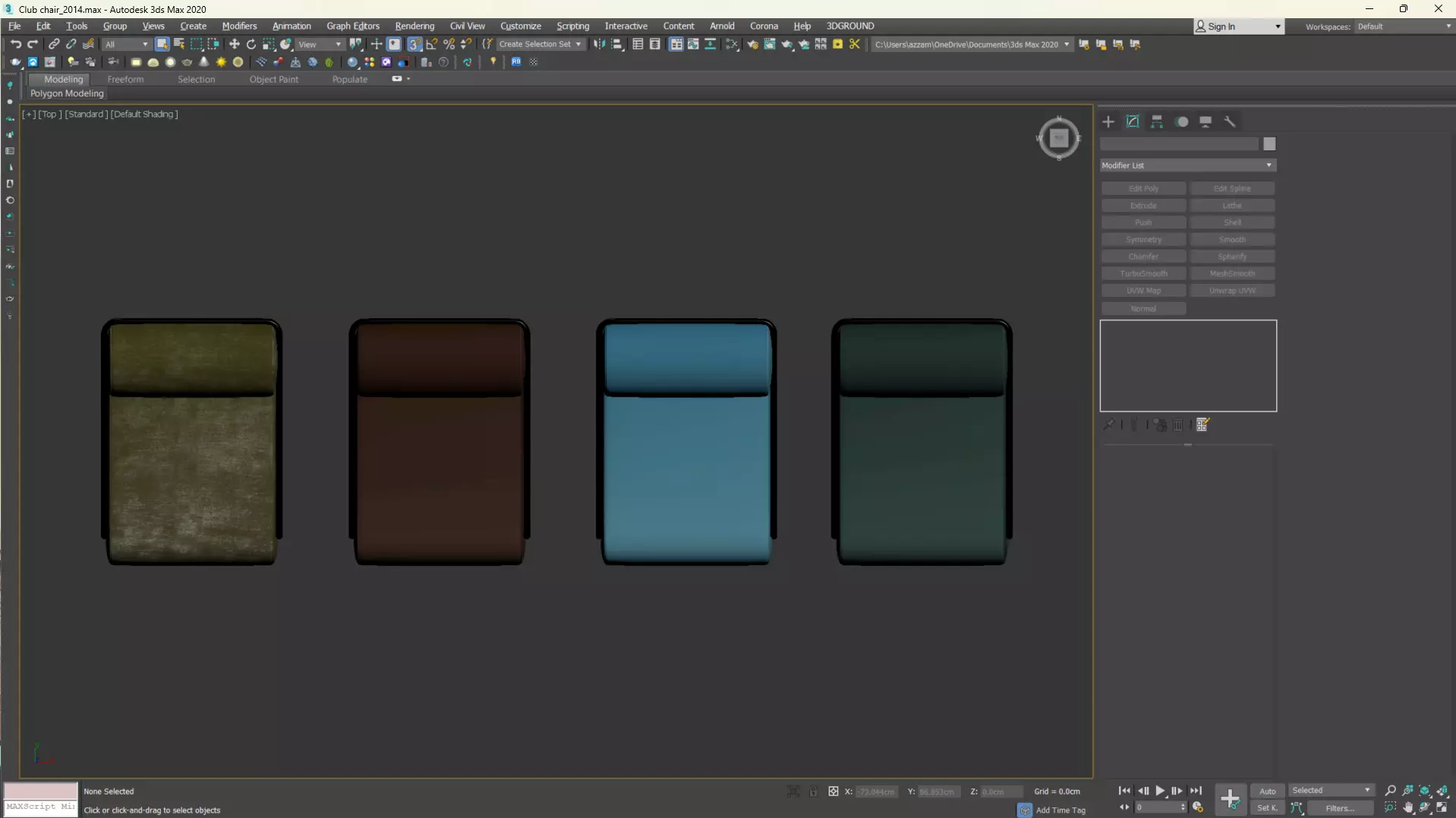Click the TurboSmooth modifier button
Image resolution: width=1456 pixels, height=818 pixels.
pos(1143,273)
